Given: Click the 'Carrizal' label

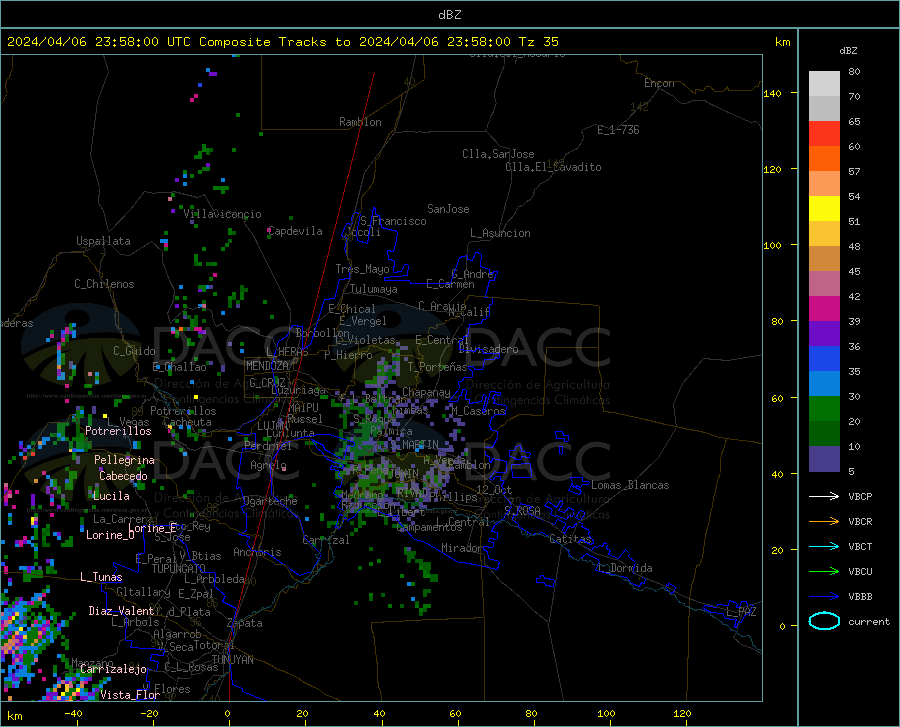Looking at the screenshot, I should [325, 540].
